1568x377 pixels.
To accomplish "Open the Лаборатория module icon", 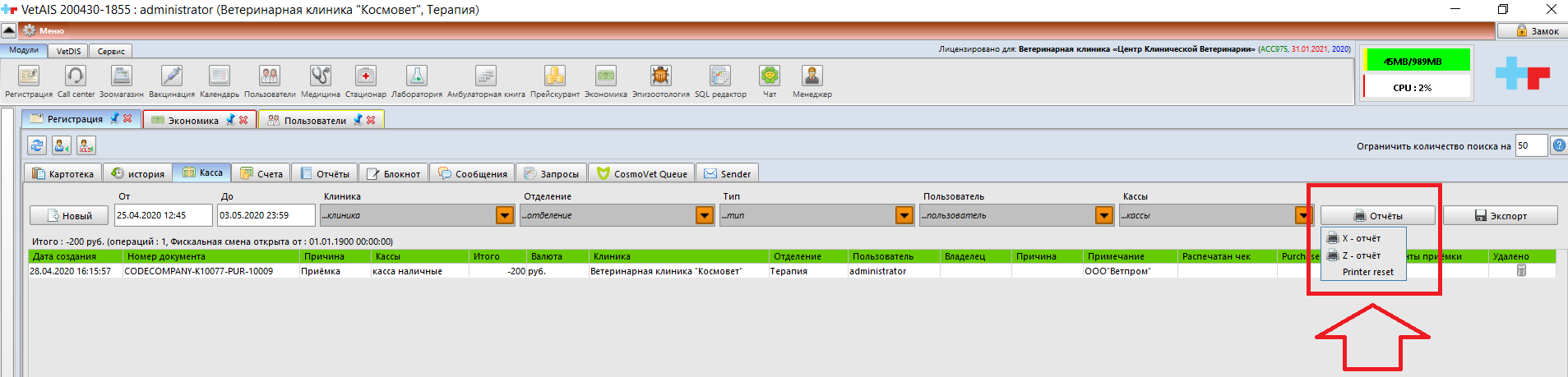I will tap(417, 77).
